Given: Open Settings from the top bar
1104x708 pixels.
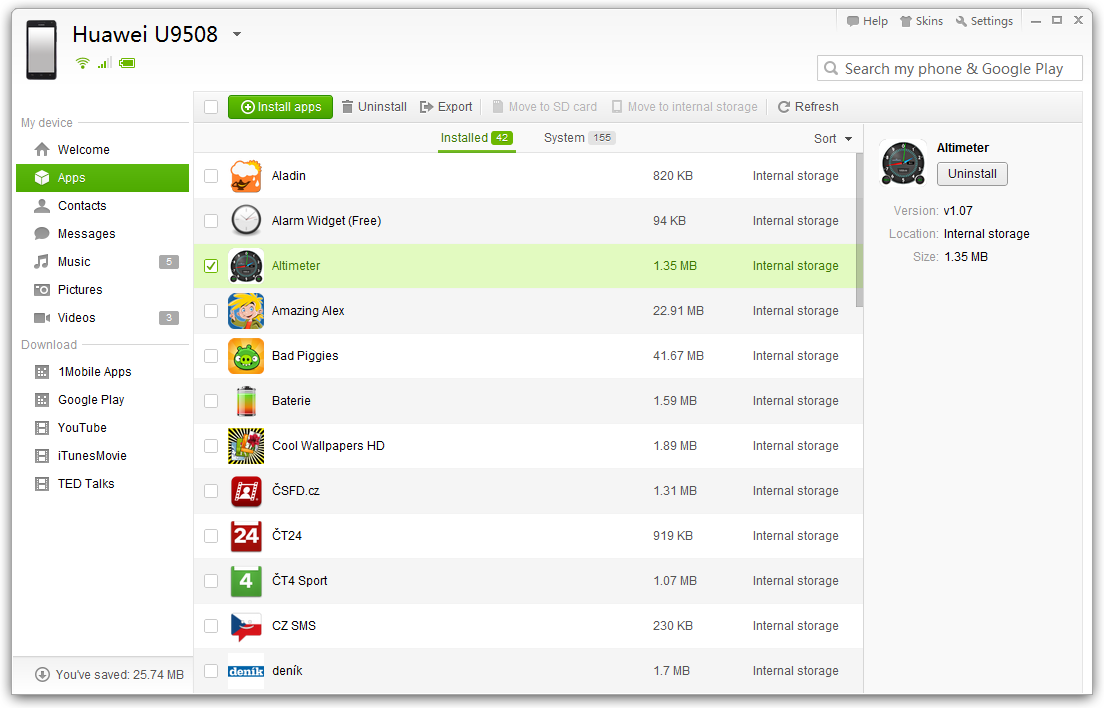Looking at the screenshot, I should [x=984, y=21].
